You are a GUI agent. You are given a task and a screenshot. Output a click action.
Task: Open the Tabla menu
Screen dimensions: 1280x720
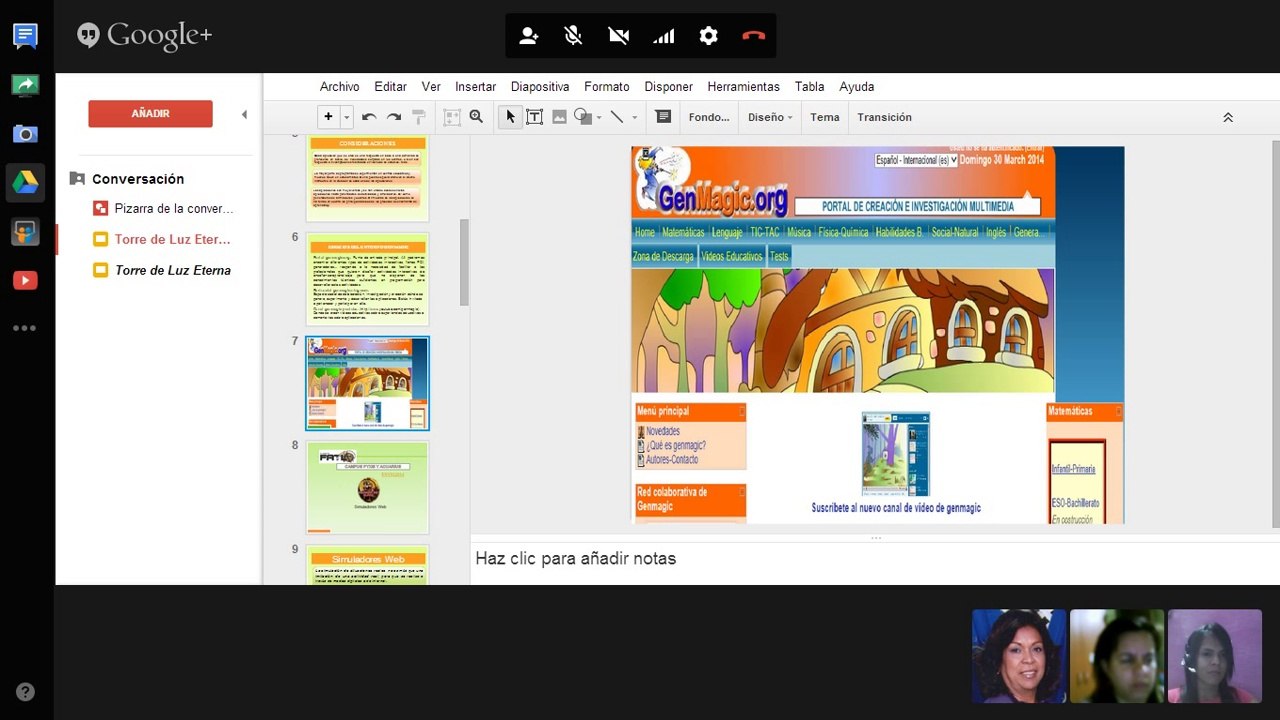[x=810, y=87]
